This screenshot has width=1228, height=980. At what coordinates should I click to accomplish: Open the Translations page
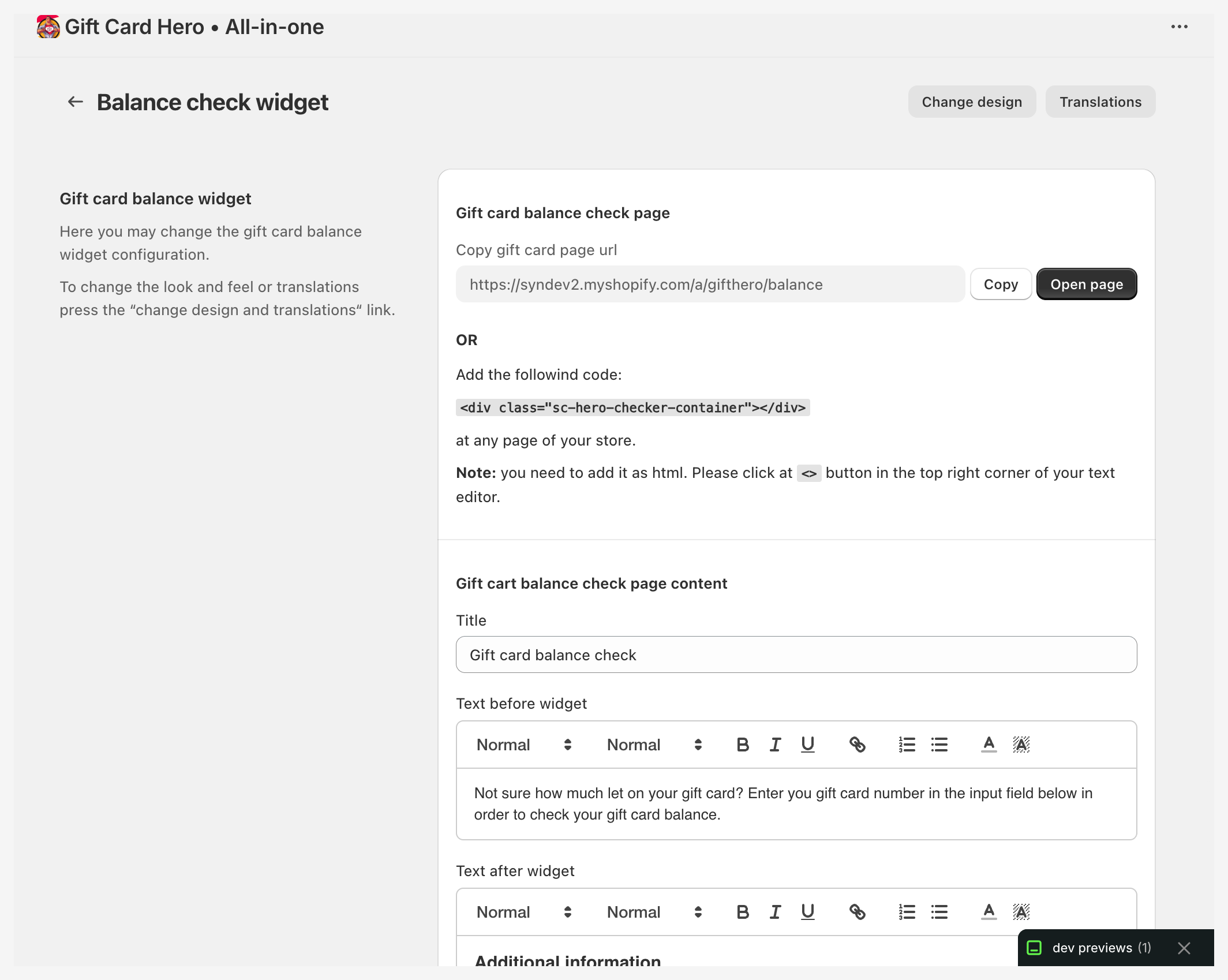coord(1100,102)
